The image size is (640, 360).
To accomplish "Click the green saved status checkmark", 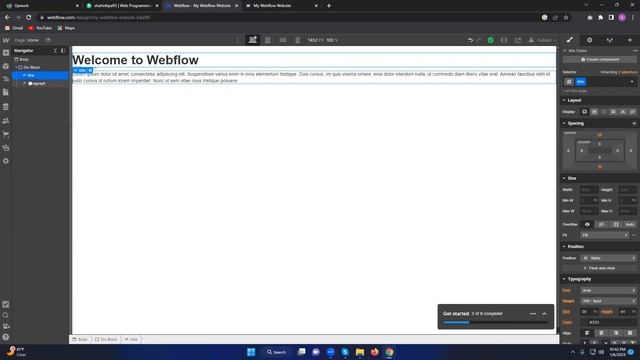I will [491, 40].
